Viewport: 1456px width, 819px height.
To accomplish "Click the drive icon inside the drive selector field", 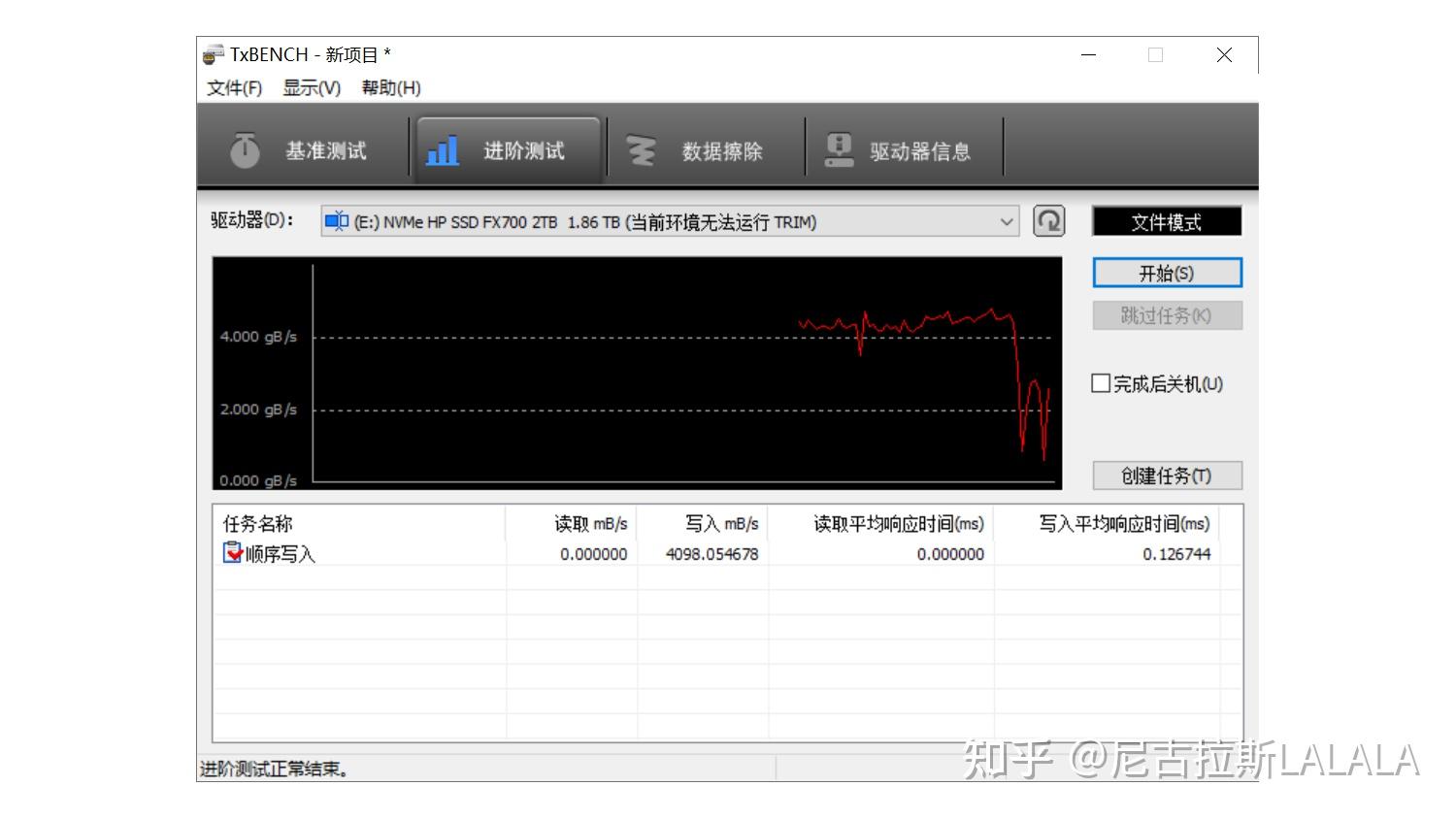I will [338, 221].
